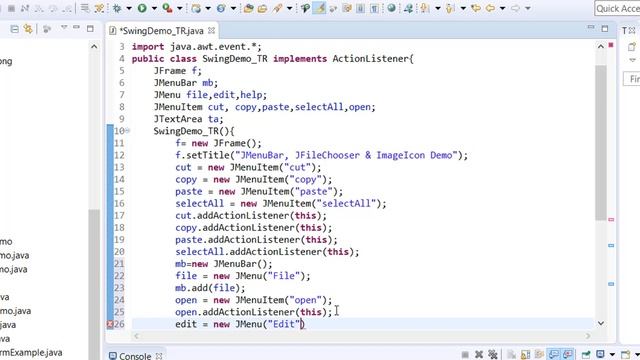Open the Search dropdown arrow
Viewport: 640px width, 360px height.
coord(289,8)
